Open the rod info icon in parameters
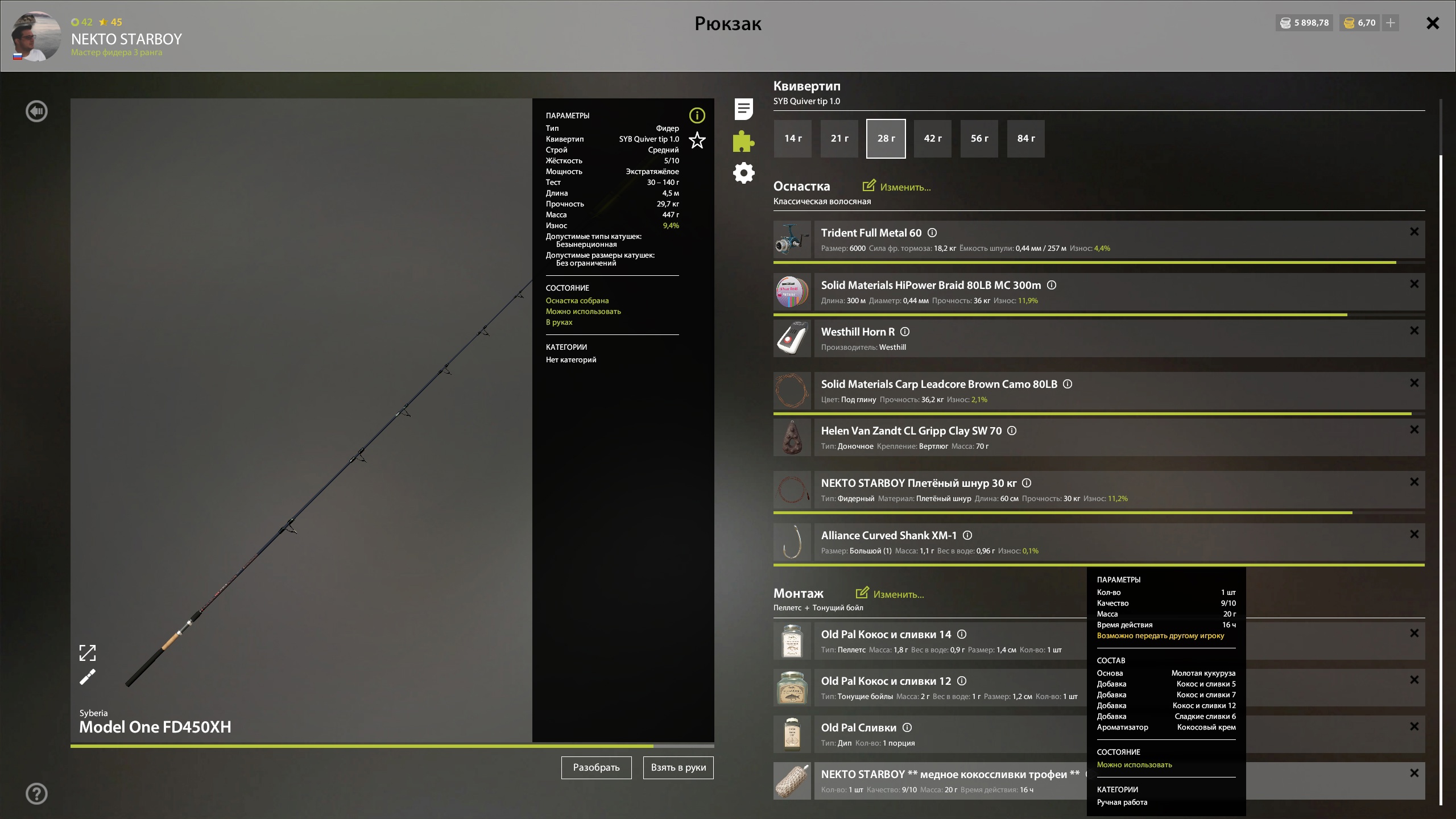 697,116
